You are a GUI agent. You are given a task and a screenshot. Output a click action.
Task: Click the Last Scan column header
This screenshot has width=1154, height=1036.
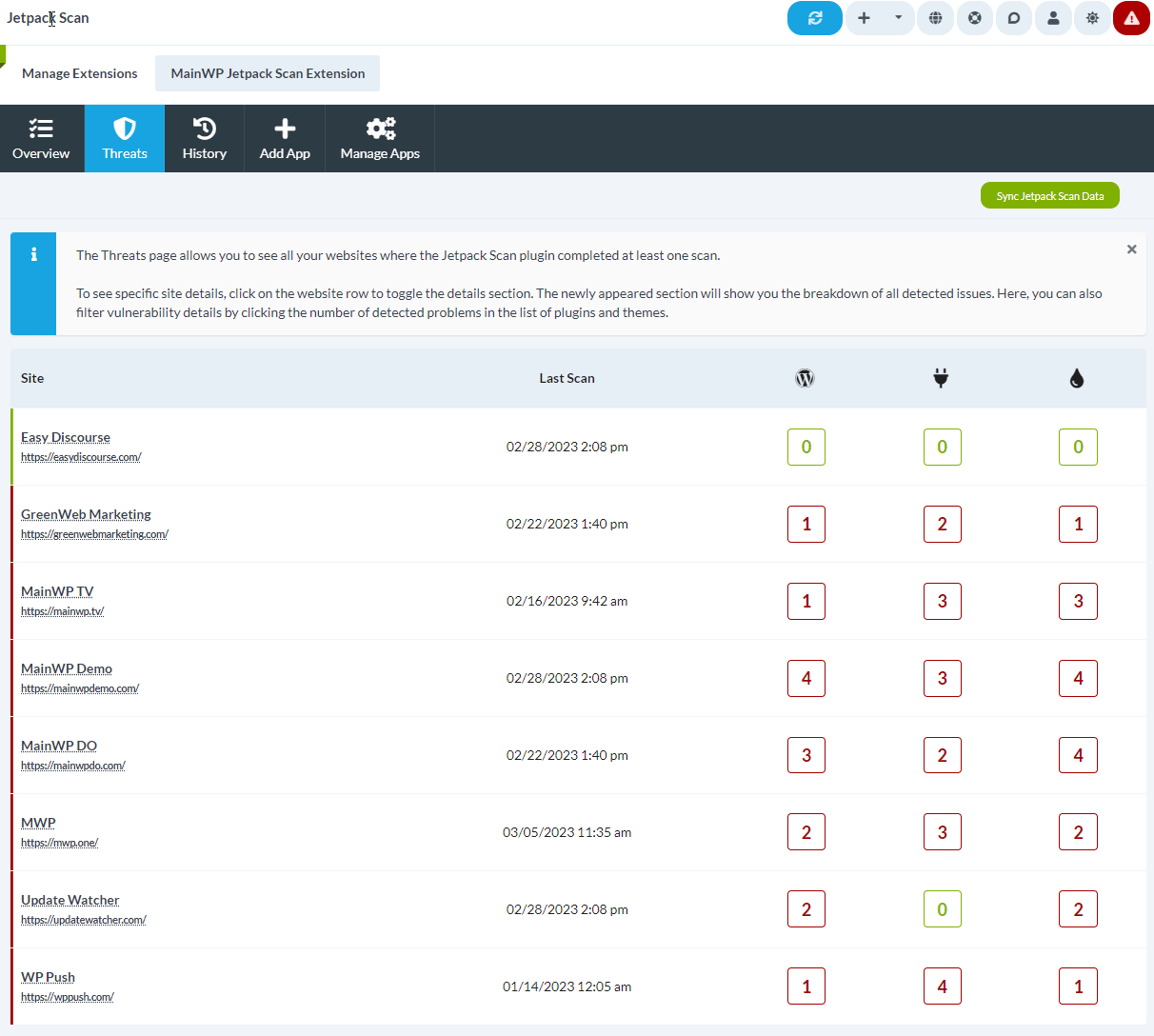coord(567,378)
